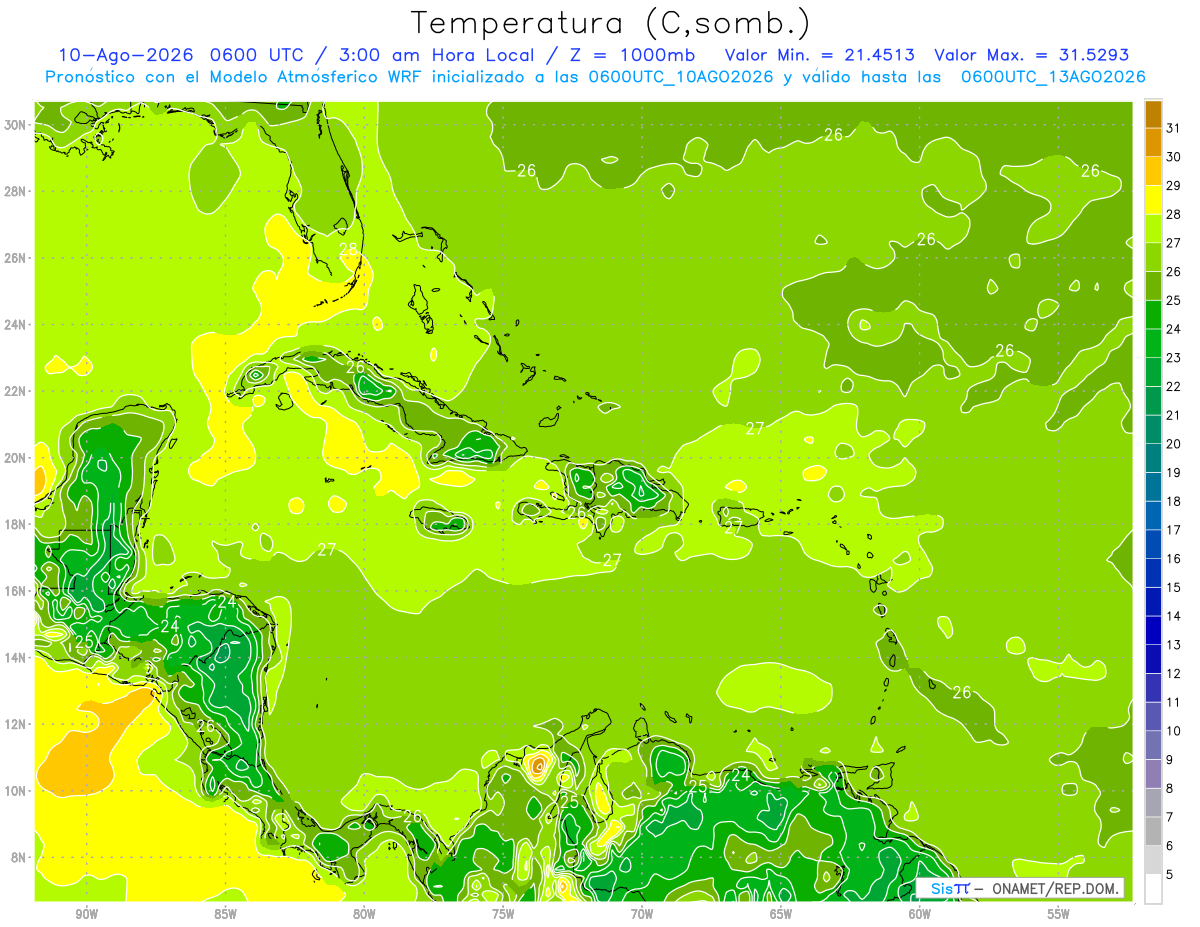
Task: Click the color scale label 15
Action: (1174, 587)
